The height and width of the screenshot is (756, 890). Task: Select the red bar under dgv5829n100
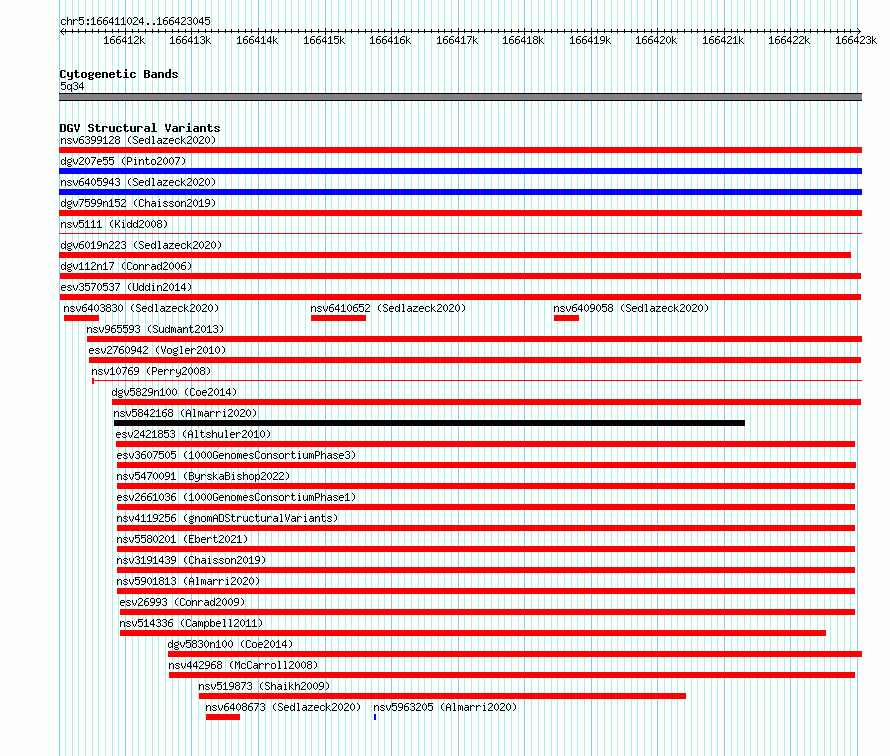pos(486,402)
